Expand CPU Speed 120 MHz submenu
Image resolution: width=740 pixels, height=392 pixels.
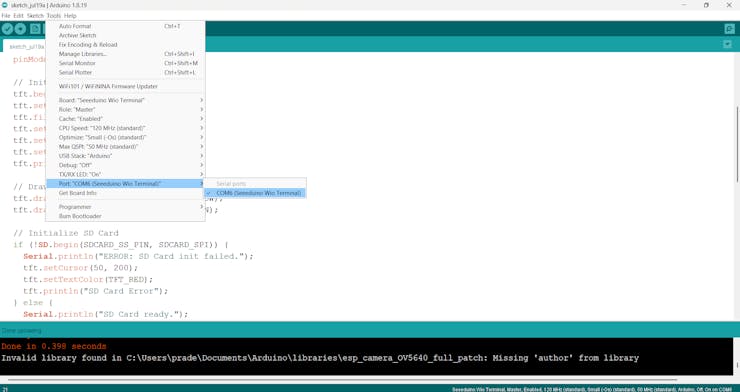point(125,128)
